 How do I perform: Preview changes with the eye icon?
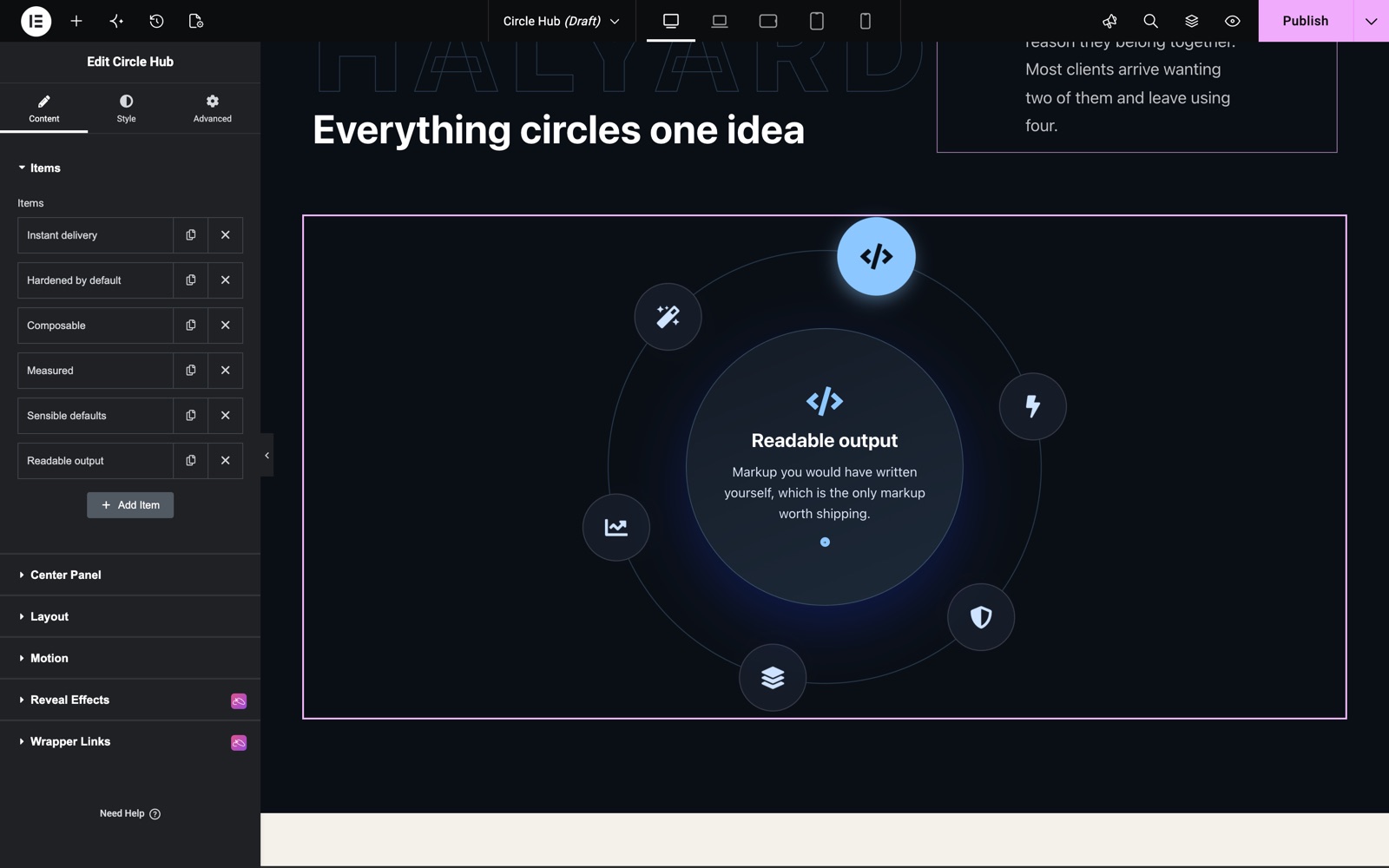(1232, 21)
